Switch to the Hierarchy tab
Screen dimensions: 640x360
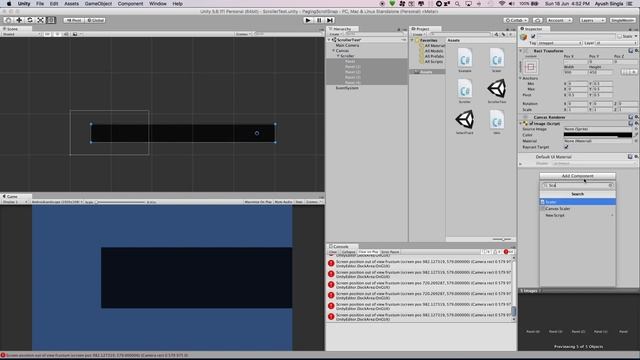point(342,29)
